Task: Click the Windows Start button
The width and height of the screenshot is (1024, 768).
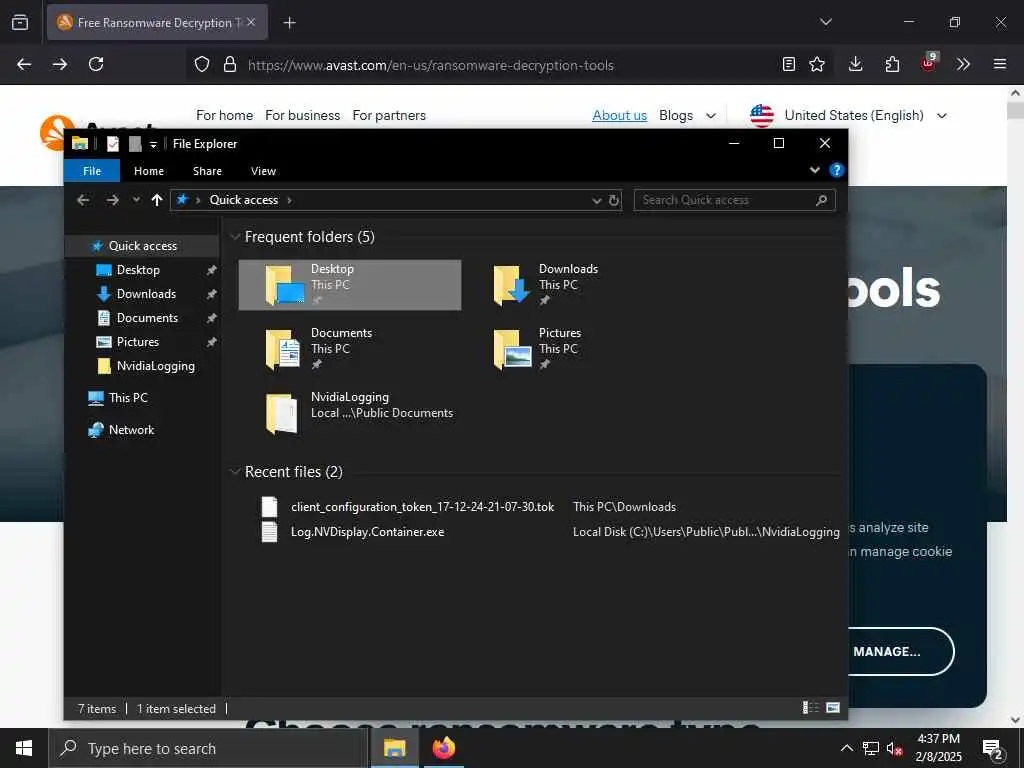Action: (x=24, y=748)
